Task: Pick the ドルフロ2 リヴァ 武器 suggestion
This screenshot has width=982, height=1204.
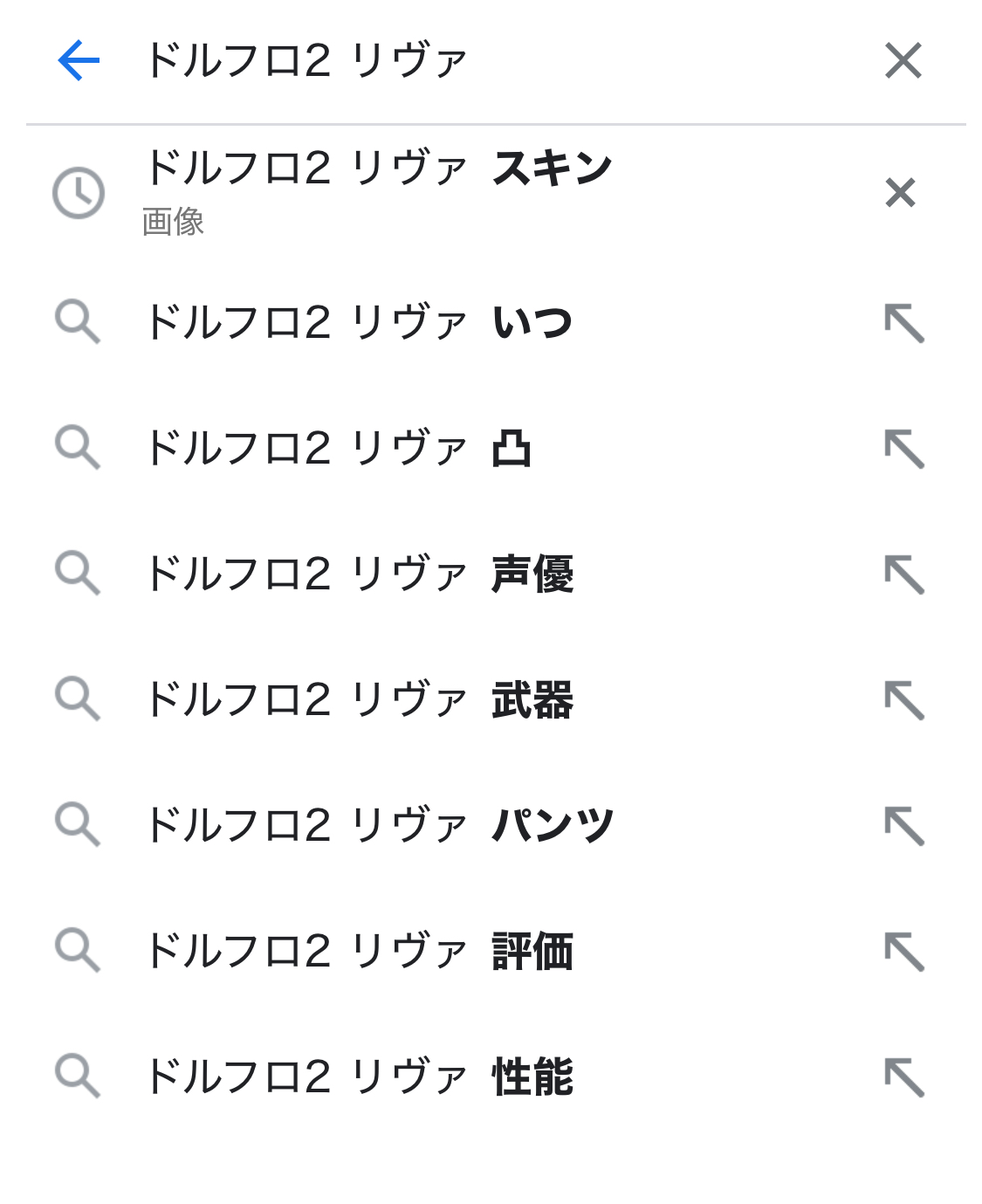Action: click(358, 700)
